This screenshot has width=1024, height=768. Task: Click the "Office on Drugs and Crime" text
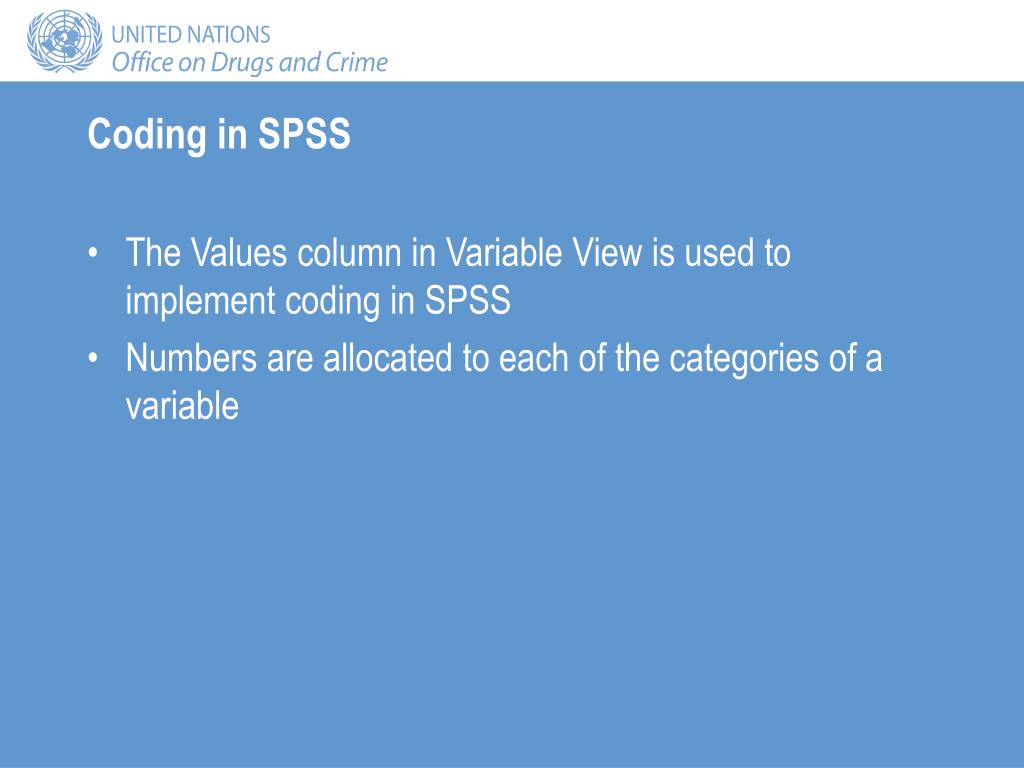(x=249, y=63)
